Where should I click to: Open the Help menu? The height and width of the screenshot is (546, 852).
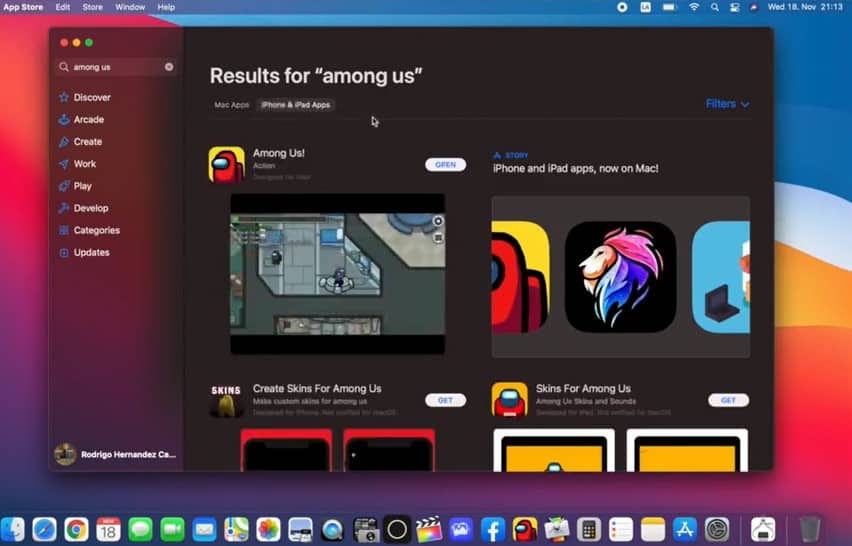pyautogui.click(x=166, y=7)
